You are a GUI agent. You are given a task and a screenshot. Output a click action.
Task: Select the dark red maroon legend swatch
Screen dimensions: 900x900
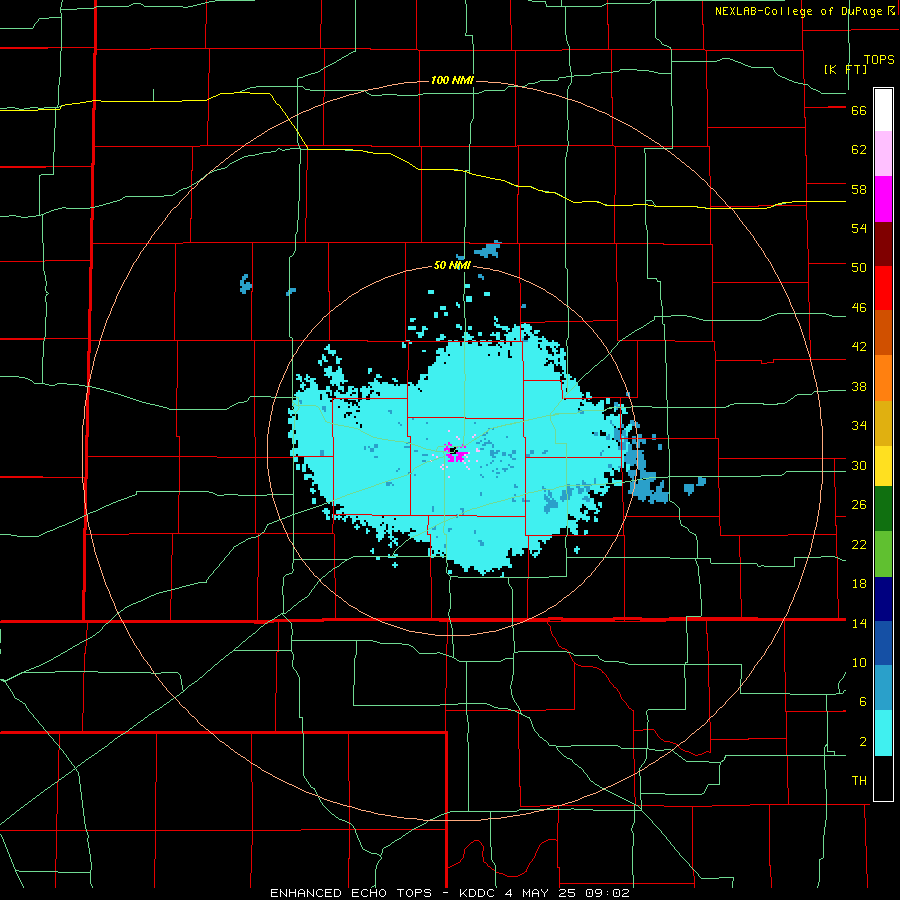[883, 243]
